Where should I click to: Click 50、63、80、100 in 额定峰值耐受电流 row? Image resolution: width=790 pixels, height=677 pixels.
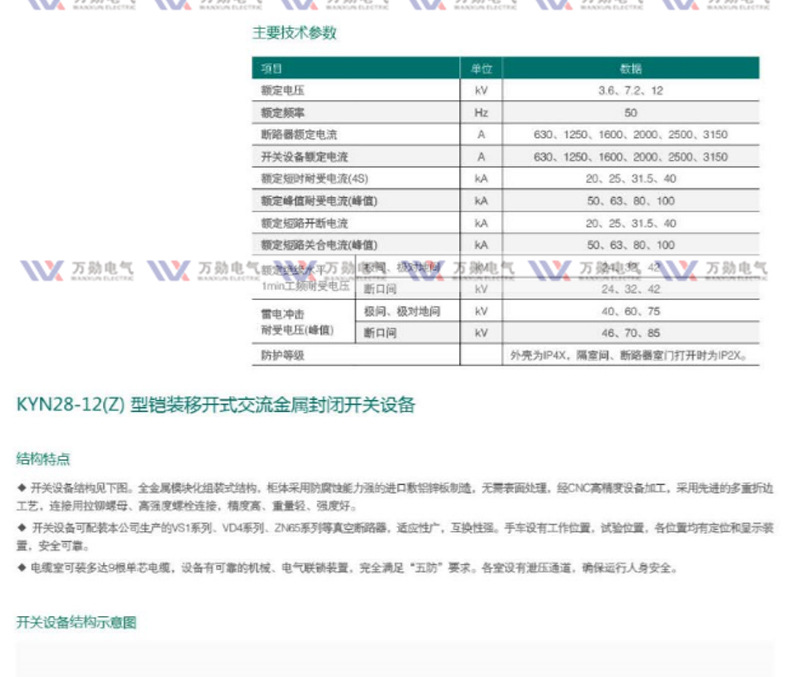click(x=631, y=201)
